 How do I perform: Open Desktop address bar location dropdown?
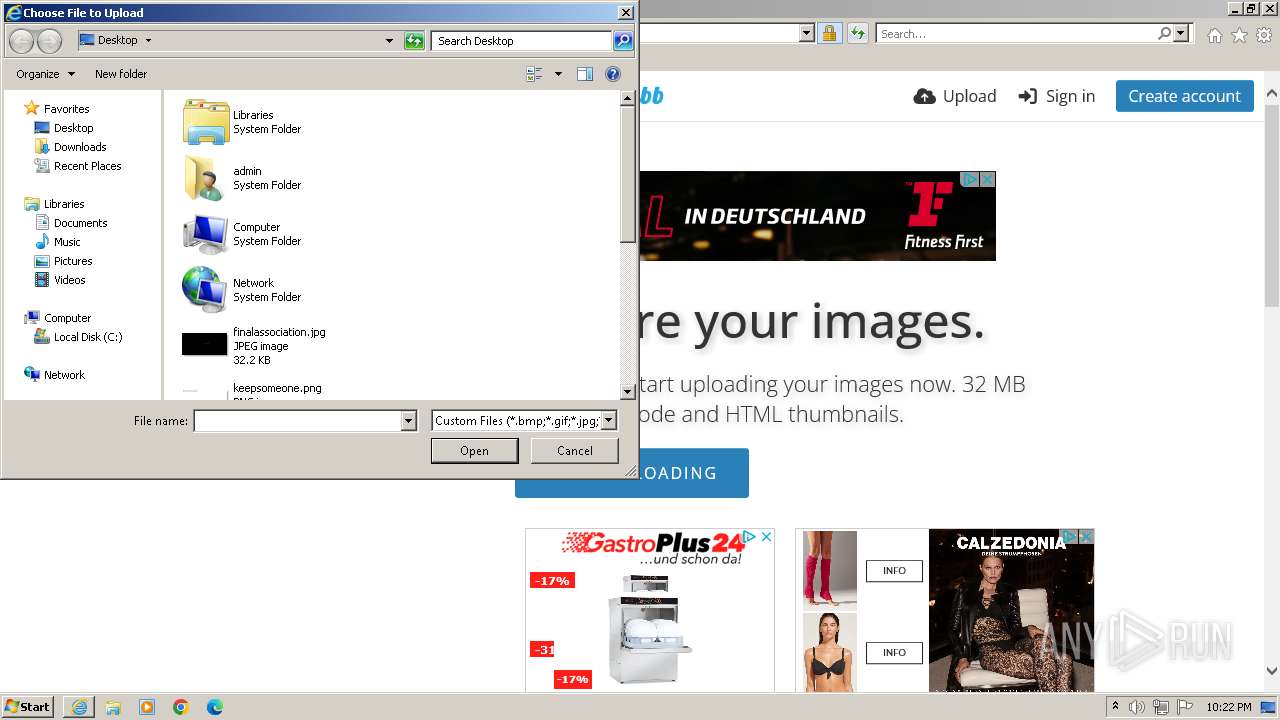(149, 41)
